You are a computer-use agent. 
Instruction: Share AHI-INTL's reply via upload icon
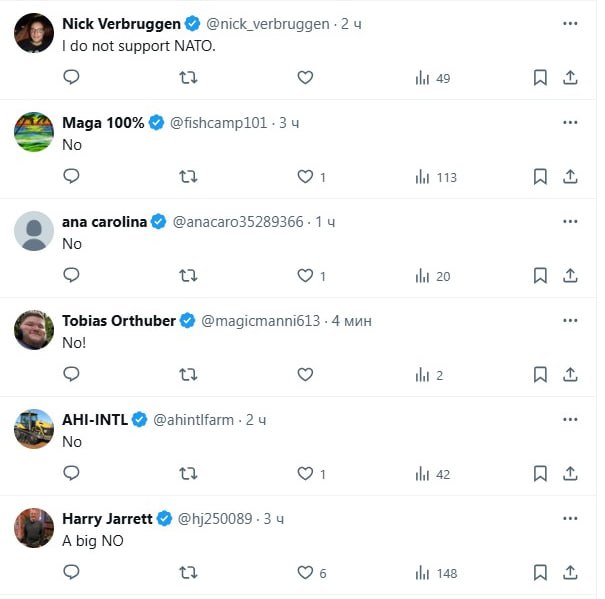click(x=570, y=474)
